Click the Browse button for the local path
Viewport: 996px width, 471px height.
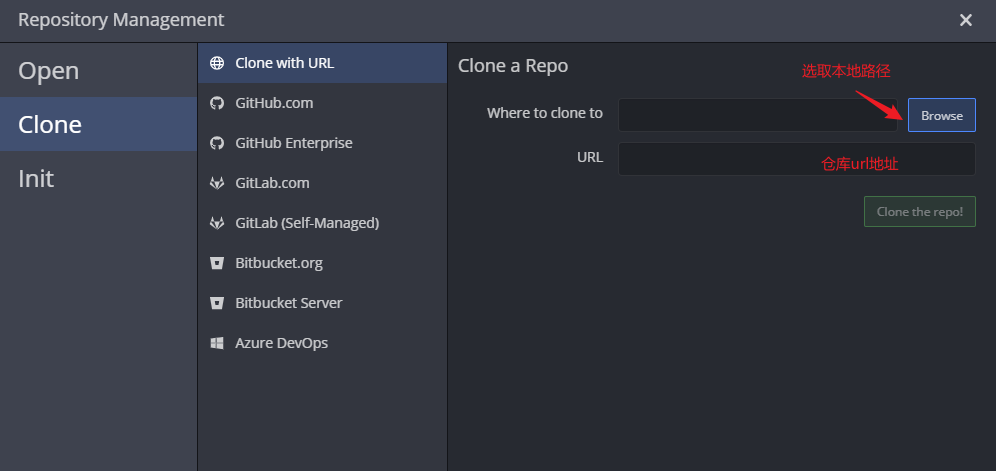(941, 115)
